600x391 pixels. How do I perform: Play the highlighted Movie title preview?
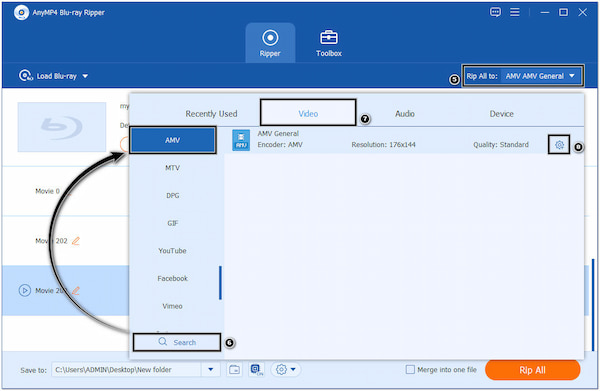tap(24, 290)
